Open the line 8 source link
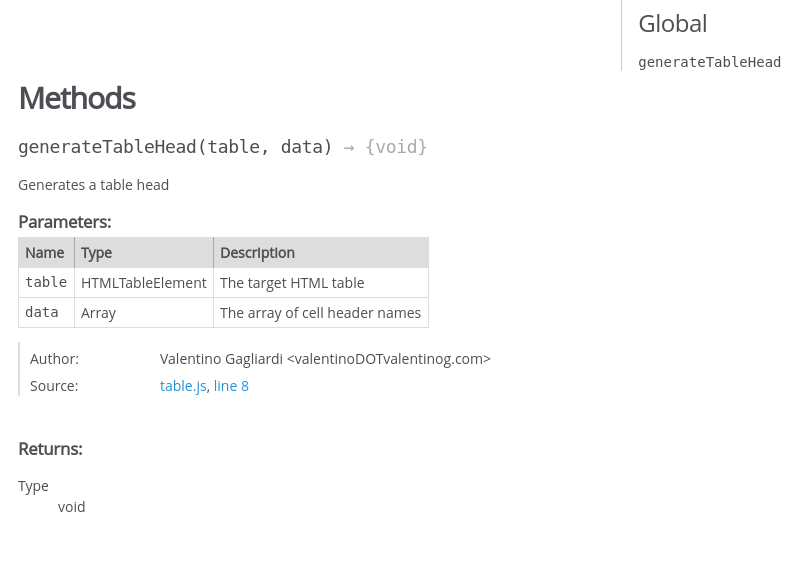Viewport: 797px width, 561px height. 231,386
